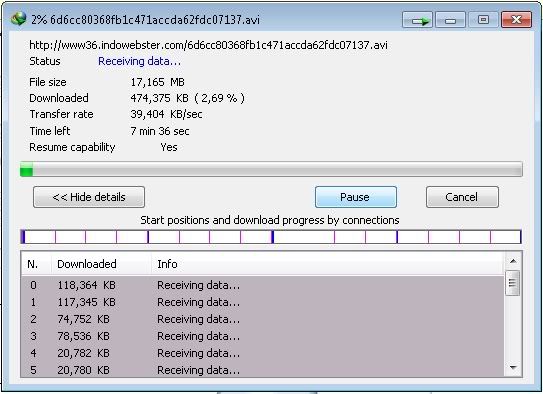Click the connection list scroll down arrow
The image size is (543, 394).
coord(513,367)
